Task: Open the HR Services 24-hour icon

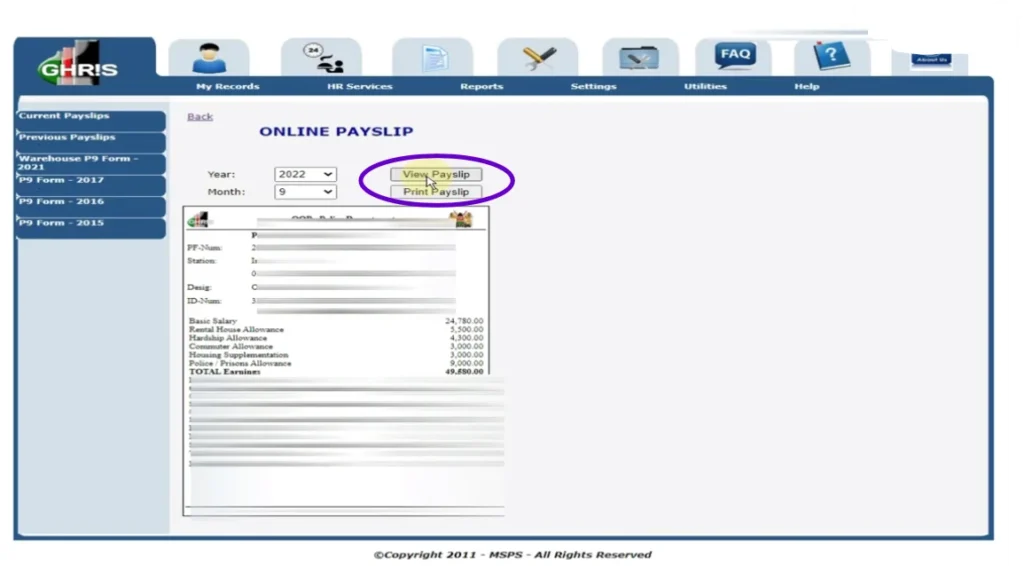Action: pos(322,58)
